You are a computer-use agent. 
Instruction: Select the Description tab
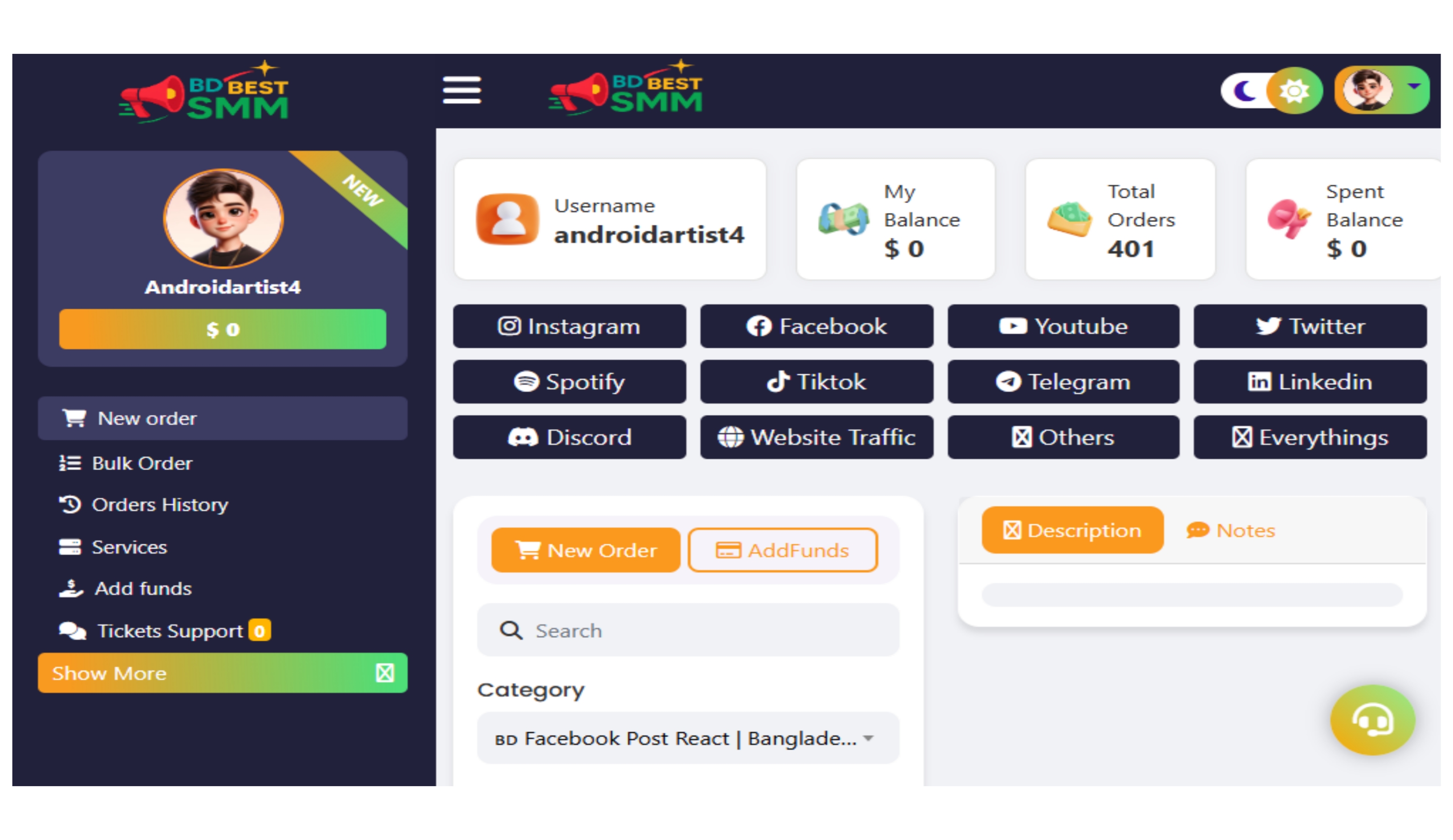(1072, 531)
